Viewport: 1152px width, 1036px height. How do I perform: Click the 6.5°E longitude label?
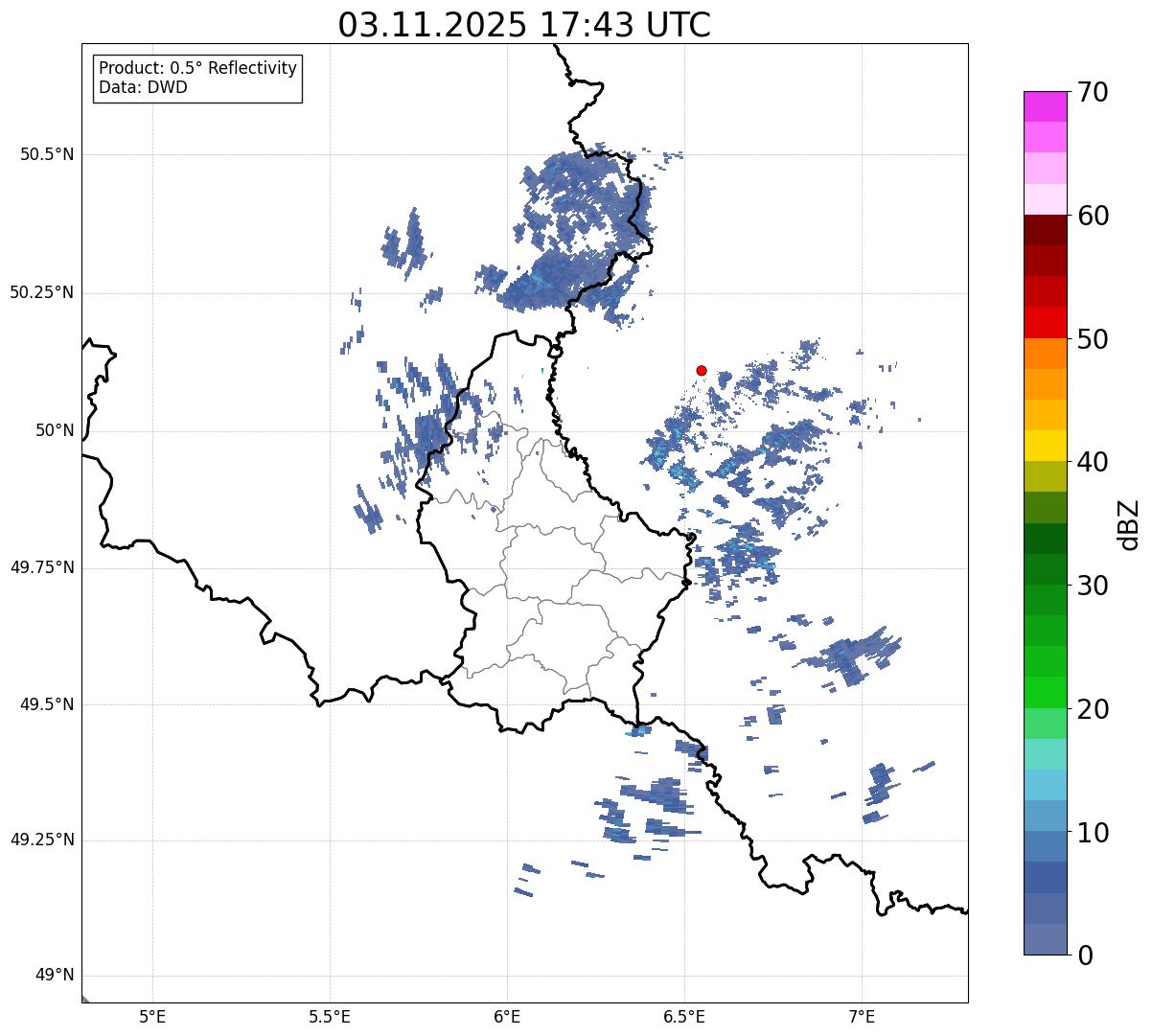(684, 1017)
